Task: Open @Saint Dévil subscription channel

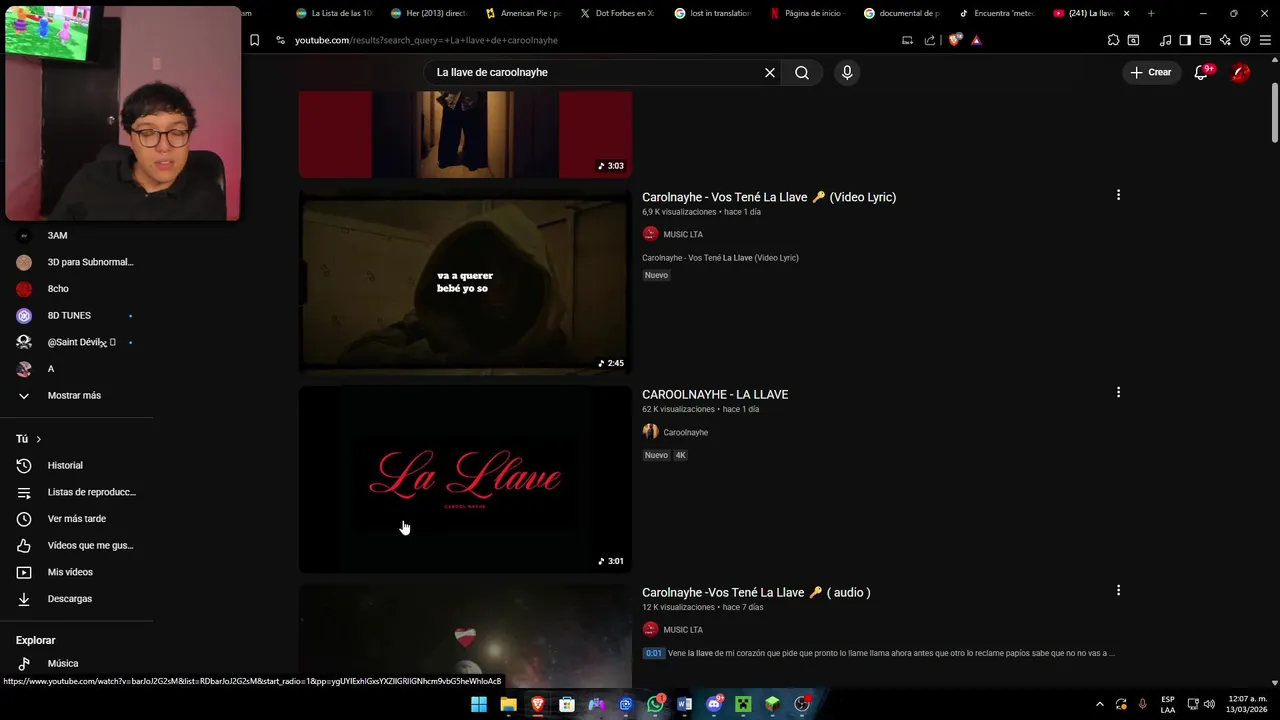Action: point(80,342)
